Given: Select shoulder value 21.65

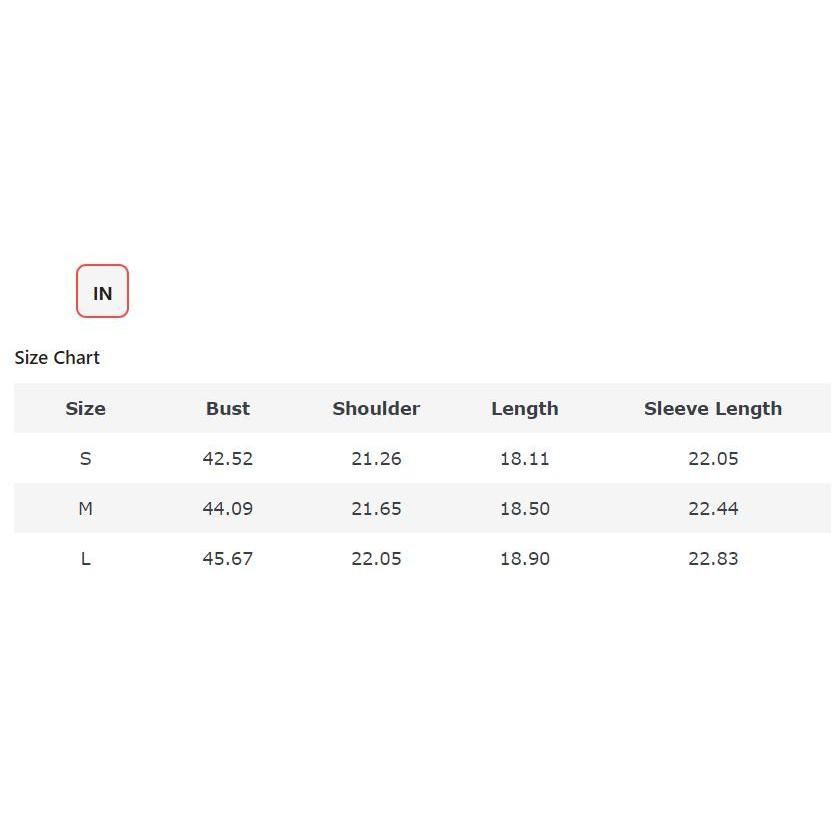Looking at the screenshot, I should tap(376, 509).
